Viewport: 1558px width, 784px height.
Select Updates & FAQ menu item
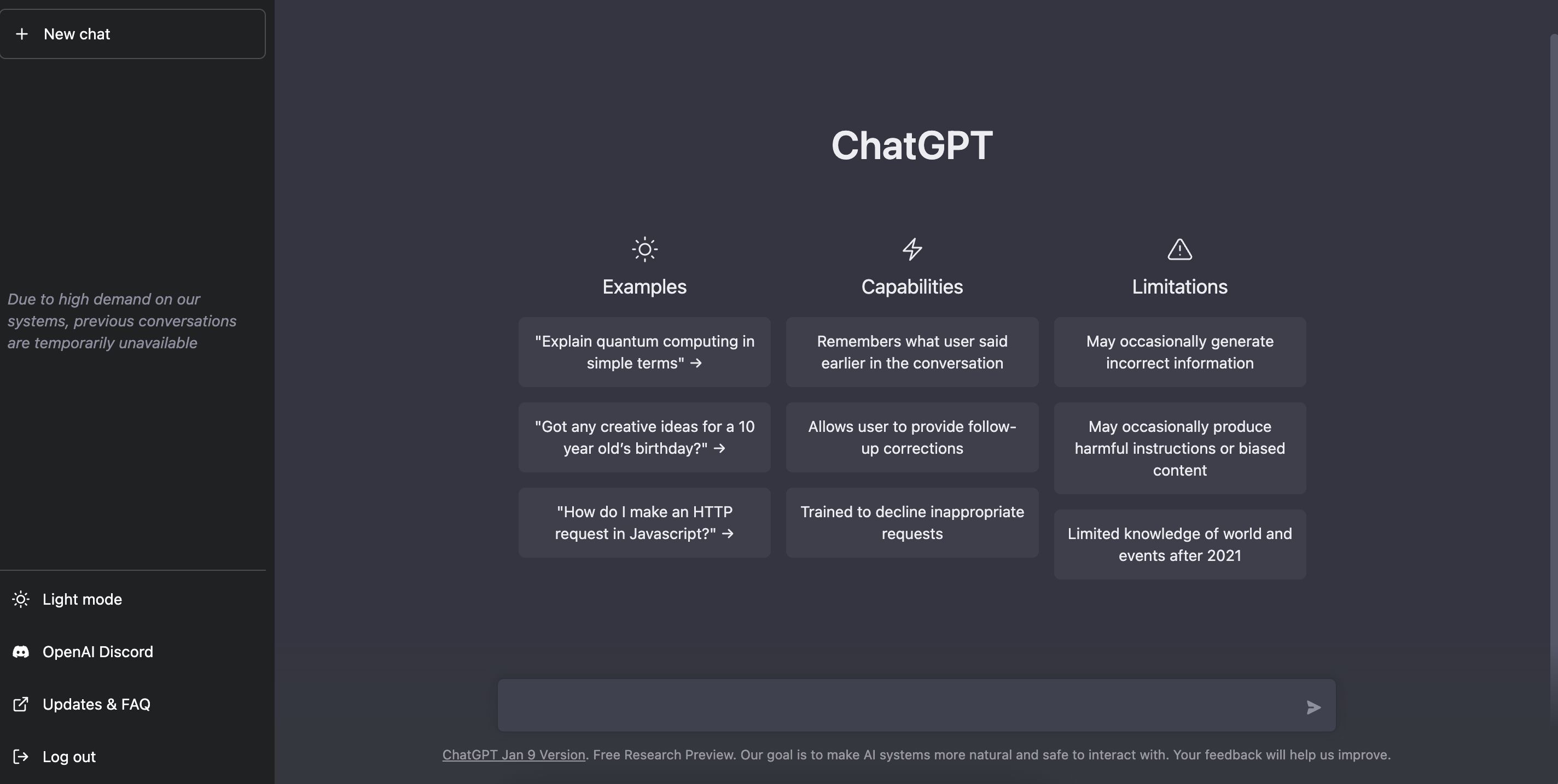(96, 704)
